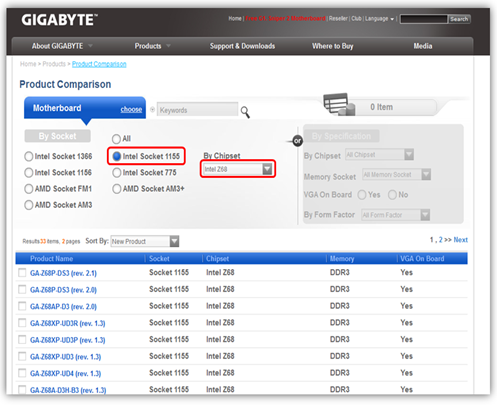Click the By Socket filter button
Viewport: 497px width, 405px height.
click(57, 136)
